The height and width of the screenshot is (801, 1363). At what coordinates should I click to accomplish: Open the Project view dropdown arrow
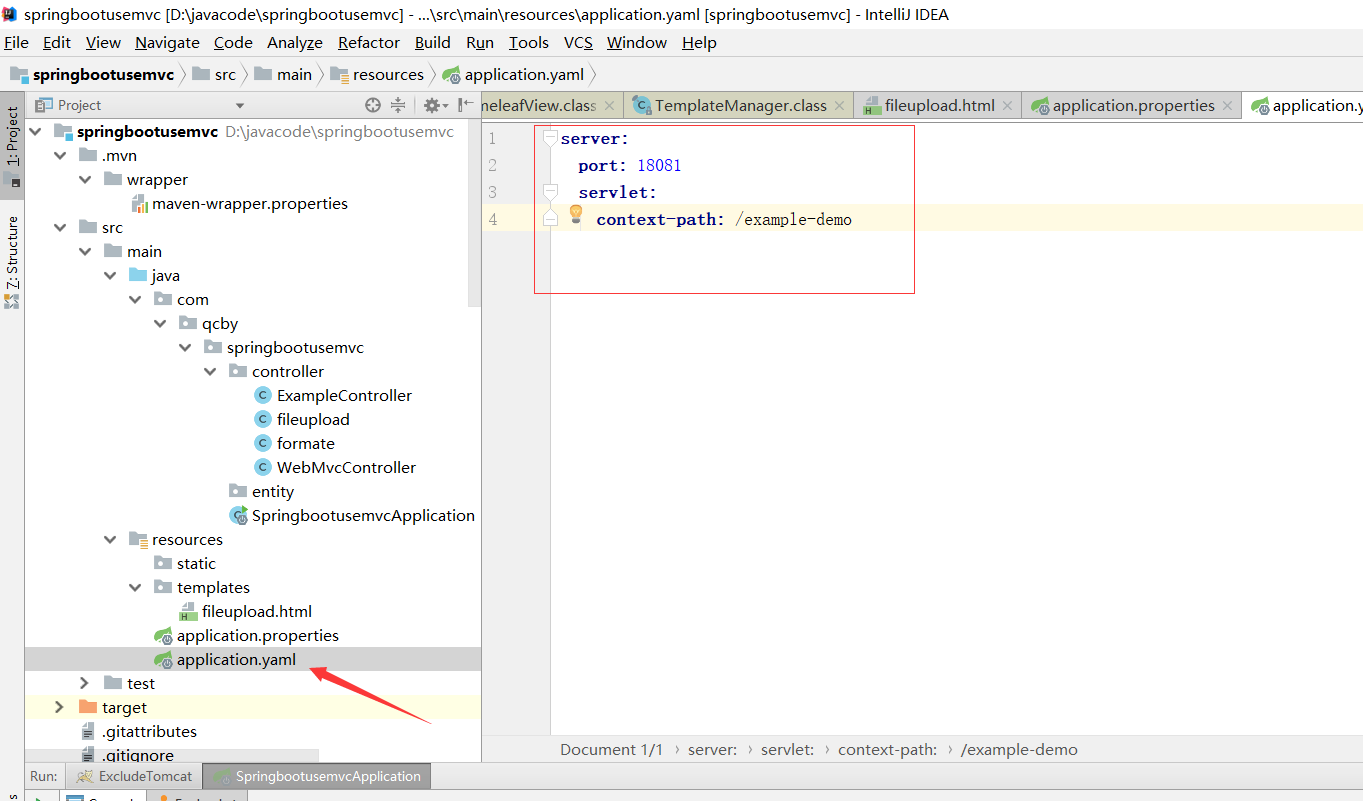tap(240, 105)
